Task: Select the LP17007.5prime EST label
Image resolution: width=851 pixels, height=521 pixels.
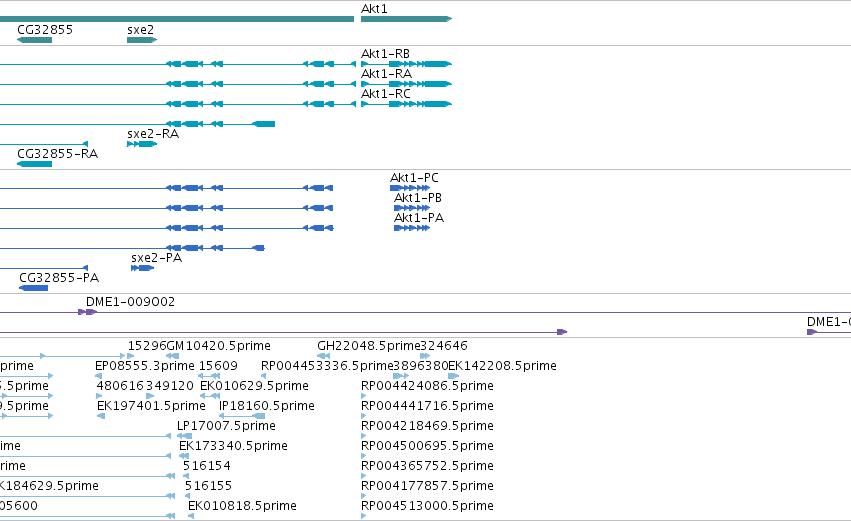Action: point(226,427)
